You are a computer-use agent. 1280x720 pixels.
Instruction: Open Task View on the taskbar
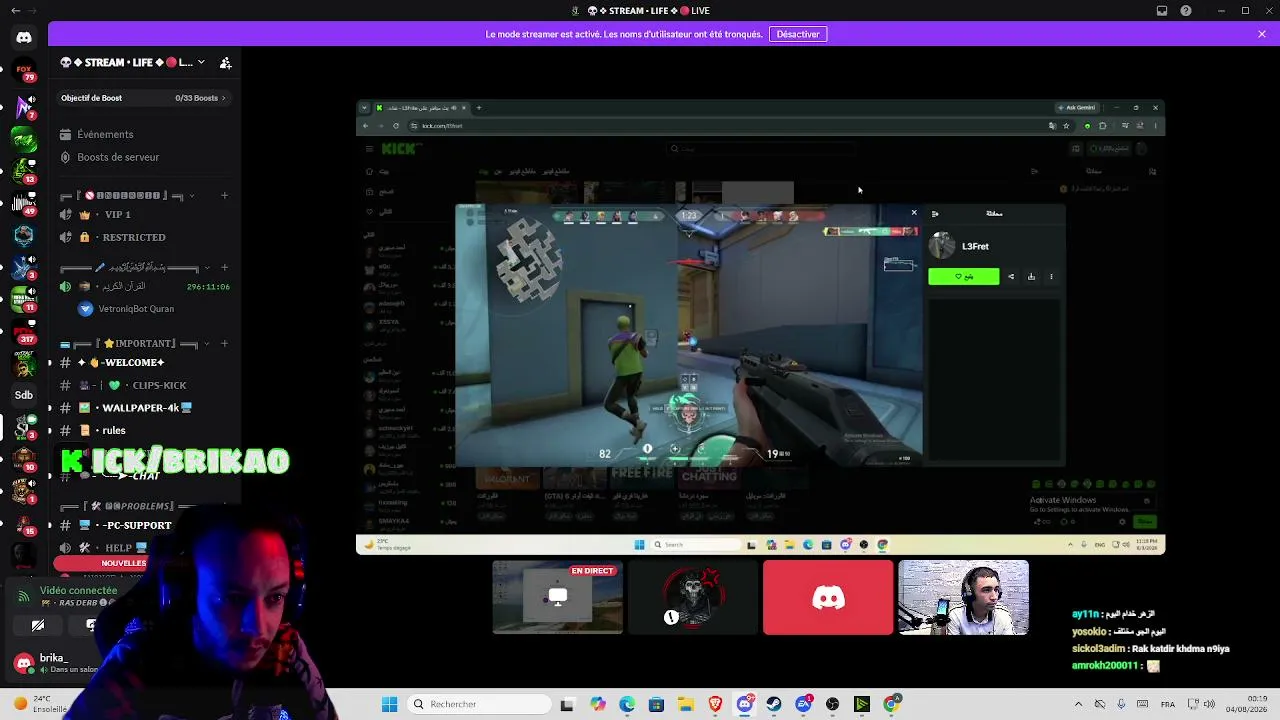(x=567, y=704)
